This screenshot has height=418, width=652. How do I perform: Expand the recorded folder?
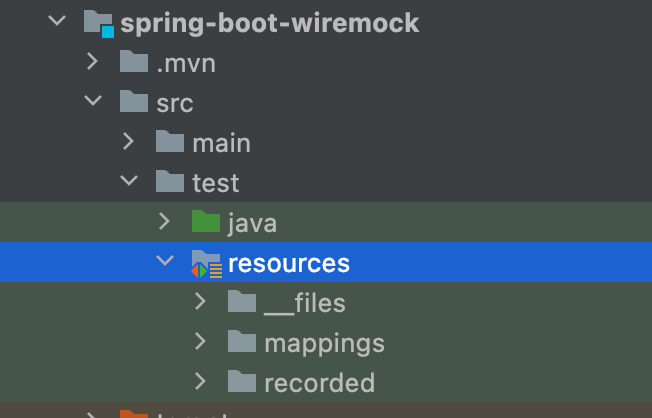click(200, 381)
